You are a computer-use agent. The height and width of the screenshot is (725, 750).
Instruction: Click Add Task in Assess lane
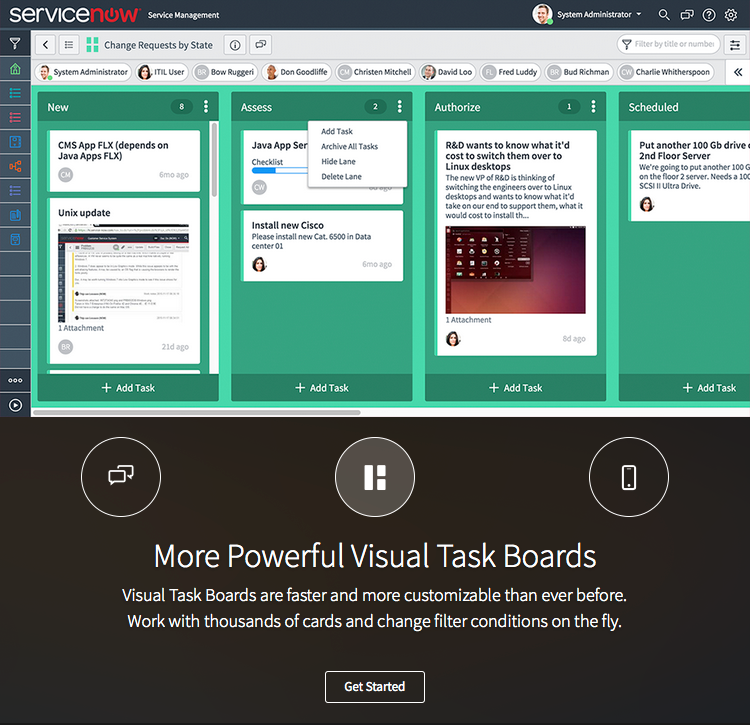322,388
